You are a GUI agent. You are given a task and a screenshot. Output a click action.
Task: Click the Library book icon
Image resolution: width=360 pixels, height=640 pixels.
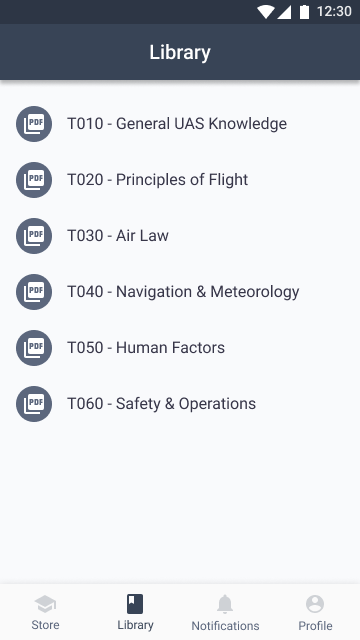[x=135, y=604]
